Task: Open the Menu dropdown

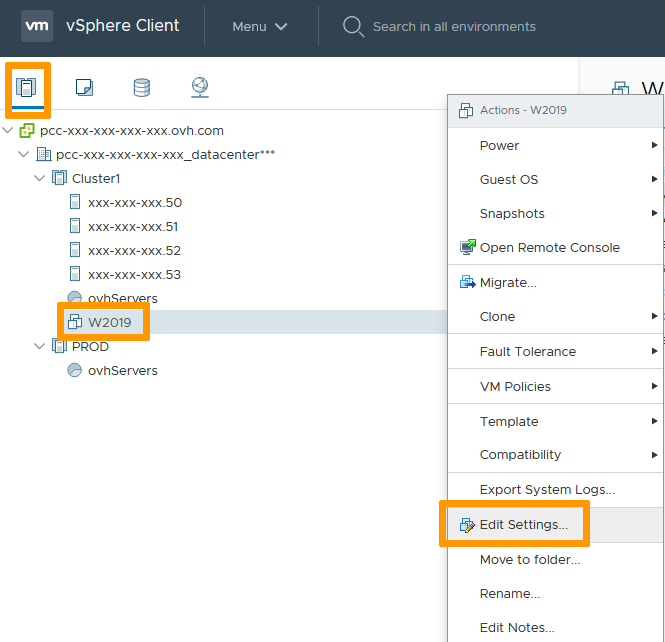Action: click(260, 27)
